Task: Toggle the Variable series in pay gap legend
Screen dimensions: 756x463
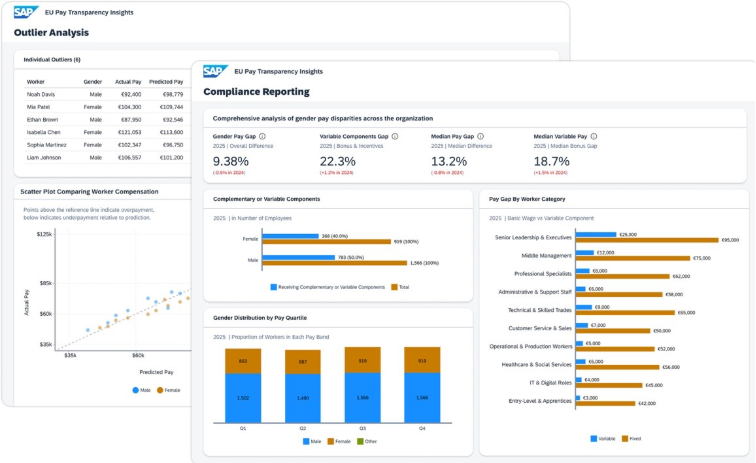Action: 594,438
